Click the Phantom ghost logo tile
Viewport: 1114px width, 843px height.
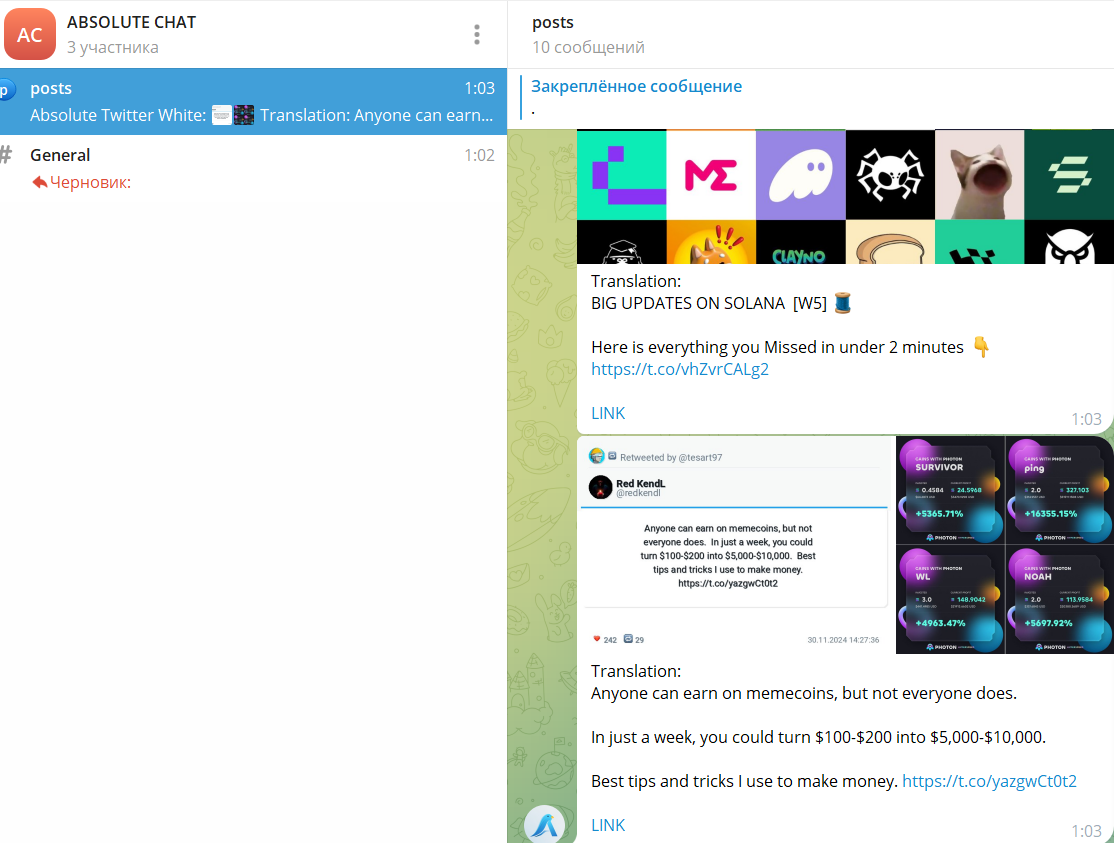click(800, 175)
